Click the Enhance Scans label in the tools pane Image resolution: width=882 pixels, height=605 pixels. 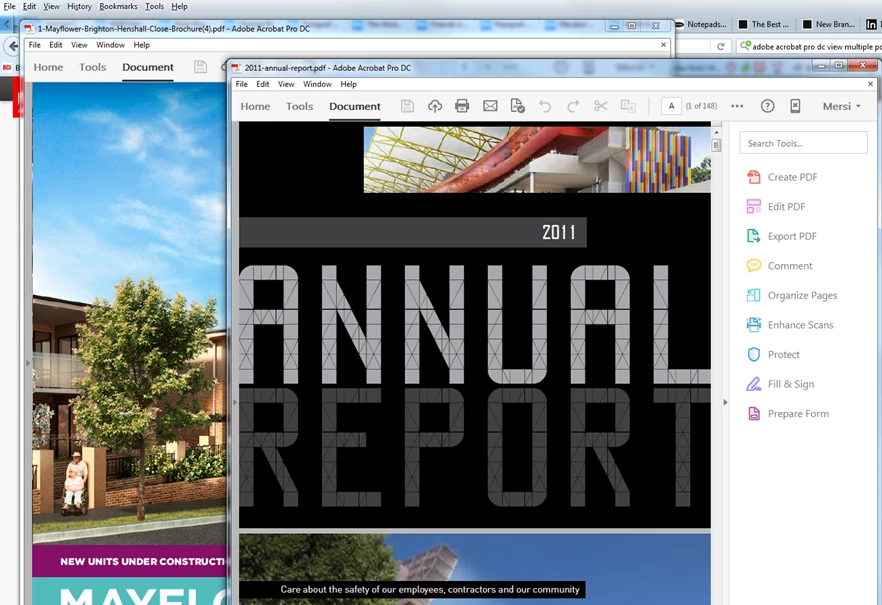[800, 324]
